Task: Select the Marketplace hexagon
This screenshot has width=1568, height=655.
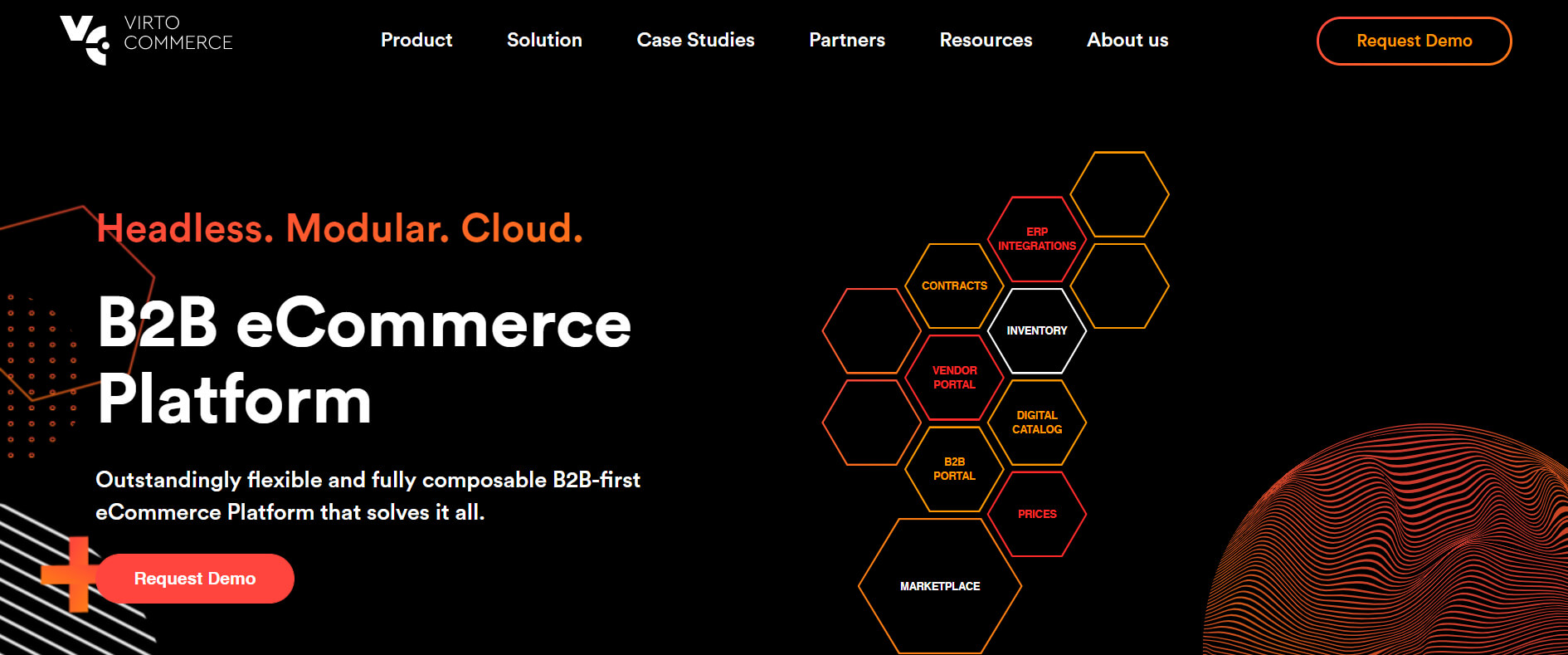Action: (940, 586)
